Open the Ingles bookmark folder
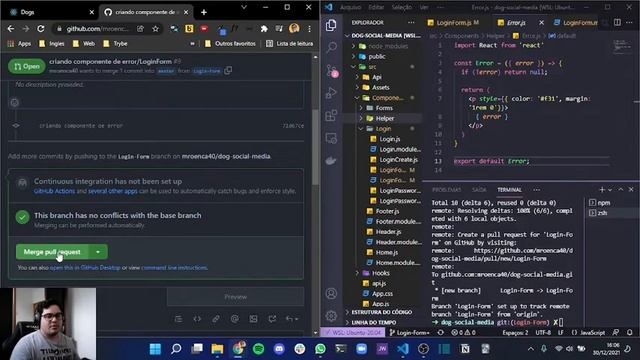Viewport: 640px width, 360px height. click(x=52, y=43)
